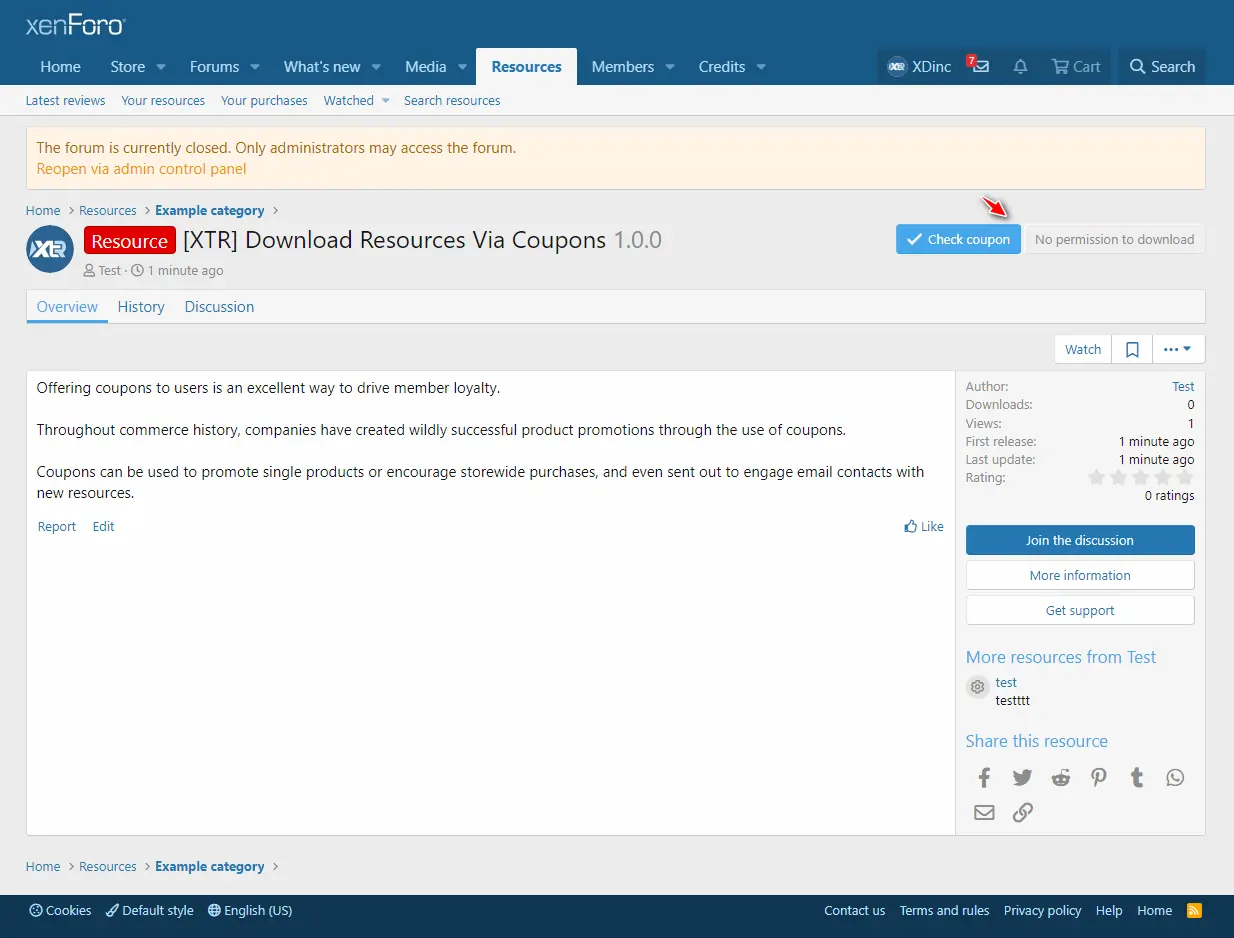The image size is (1234, 938).
Task: Open the Help footer link
Action: [1109, 910]
